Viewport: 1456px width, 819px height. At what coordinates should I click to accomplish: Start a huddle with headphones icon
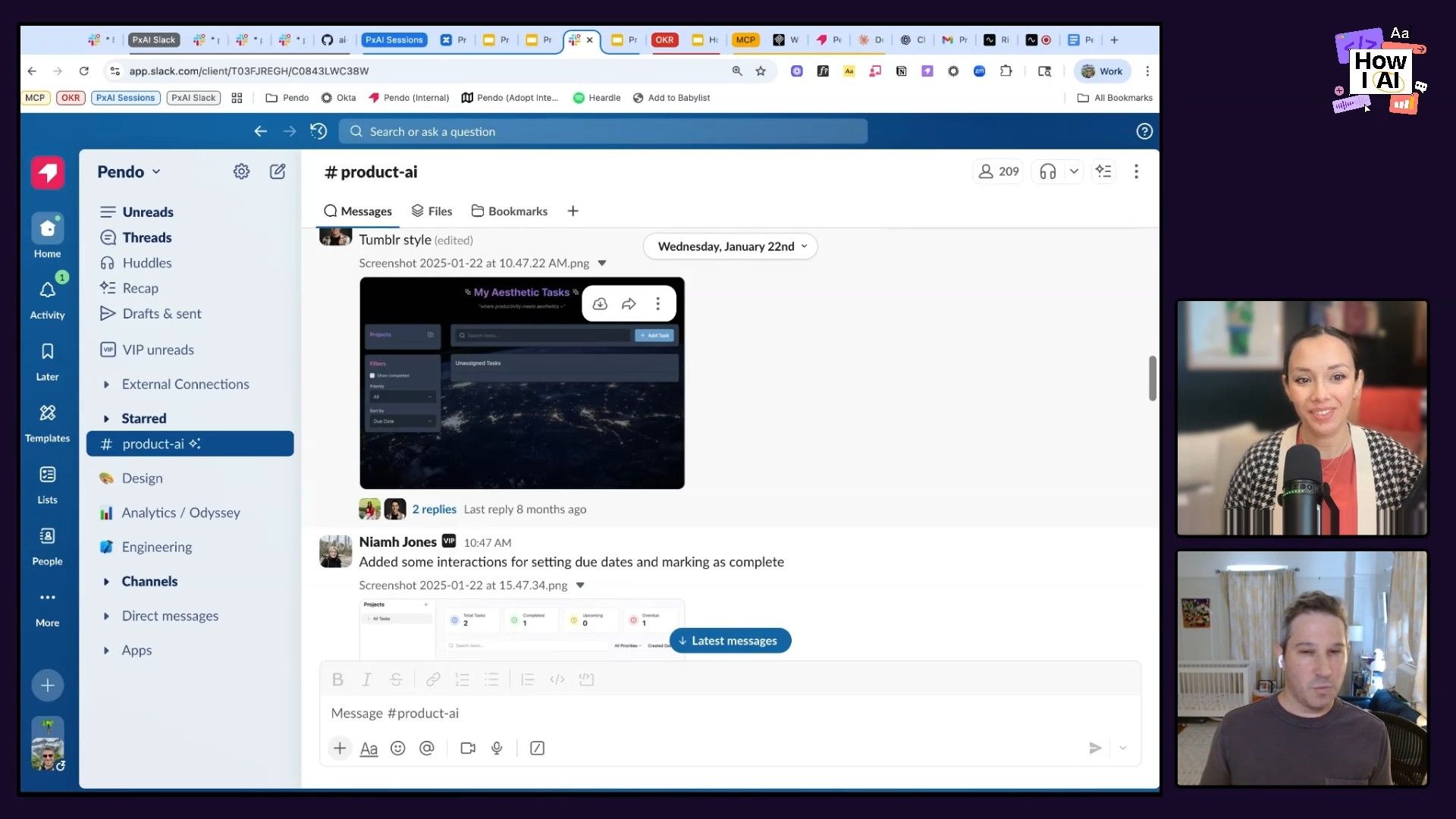click(x=1048, y=171)
